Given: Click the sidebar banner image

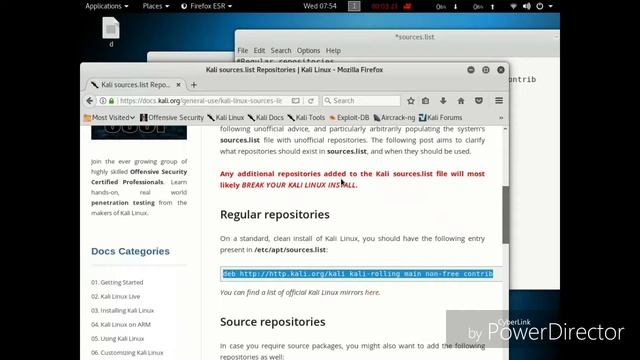Looking at the screenshot, I should pyautogui.click(x=139, y=133).
